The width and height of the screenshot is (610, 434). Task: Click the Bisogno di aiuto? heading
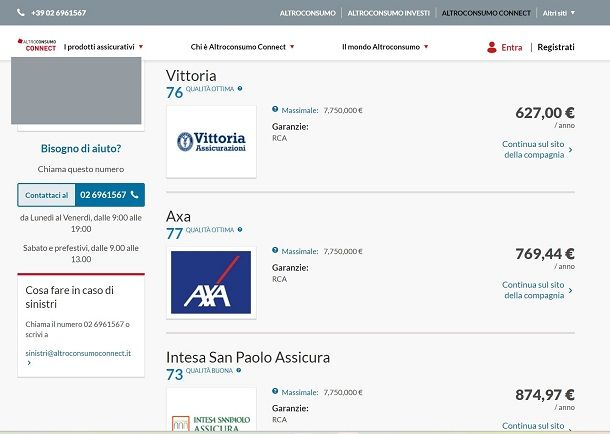coord(81,148)
